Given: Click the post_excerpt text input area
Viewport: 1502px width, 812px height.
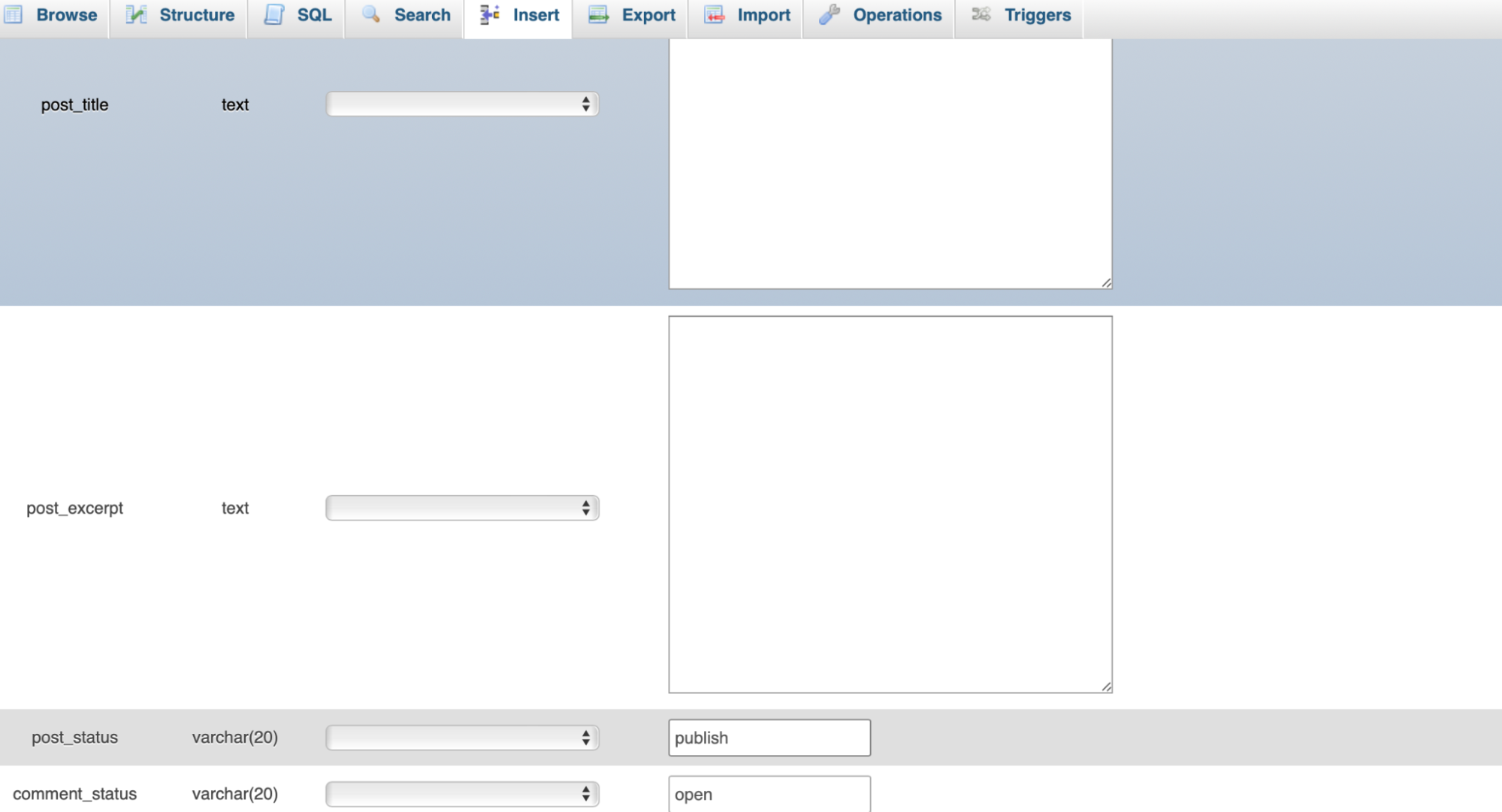Looking at the screenshot, I should [890, 504].
